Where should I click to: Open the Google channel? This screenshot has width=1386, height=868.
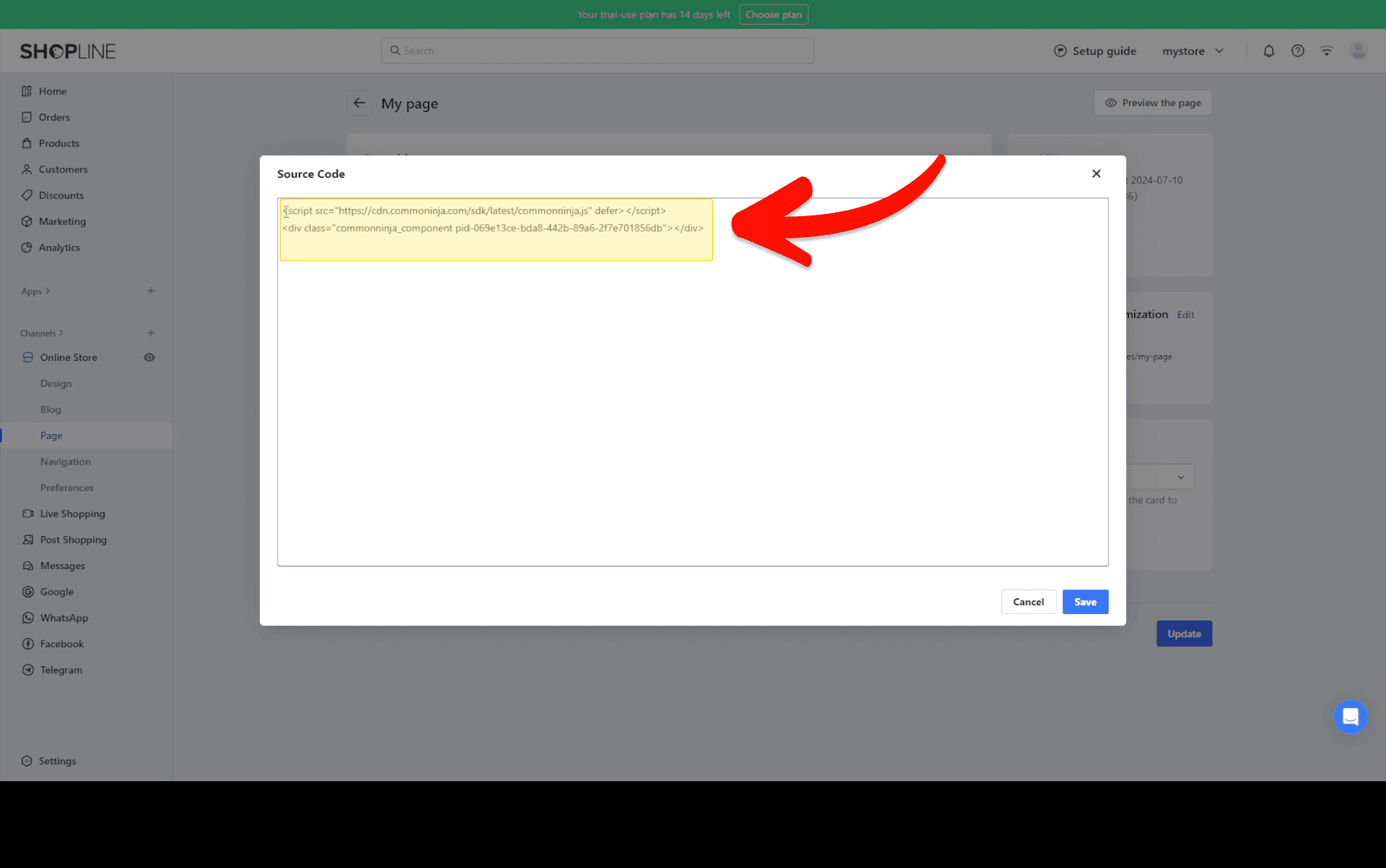pos(57,592)
